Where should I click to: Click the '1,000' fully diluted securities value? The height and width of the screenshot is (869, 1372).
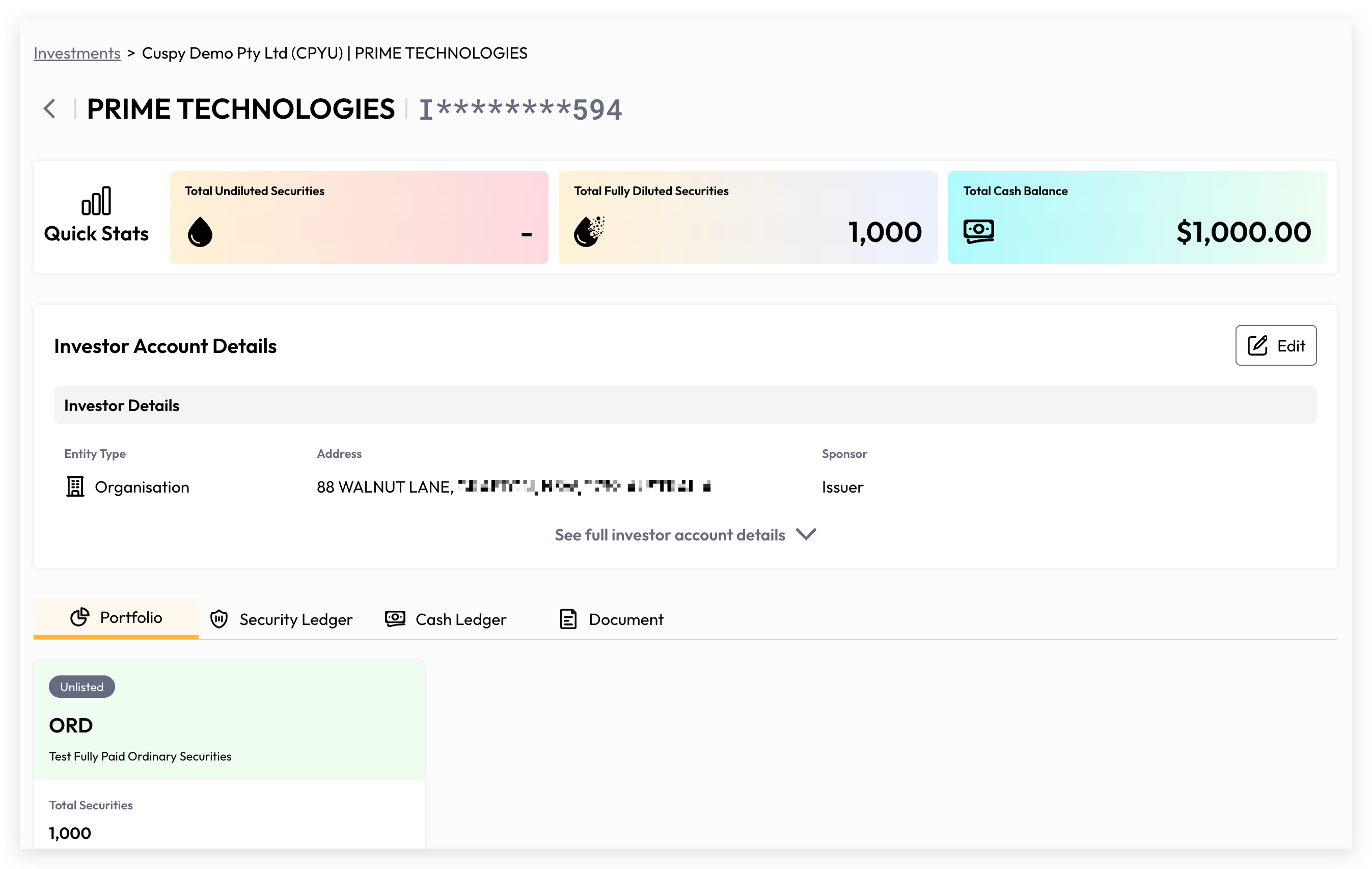tap(885, 232)
